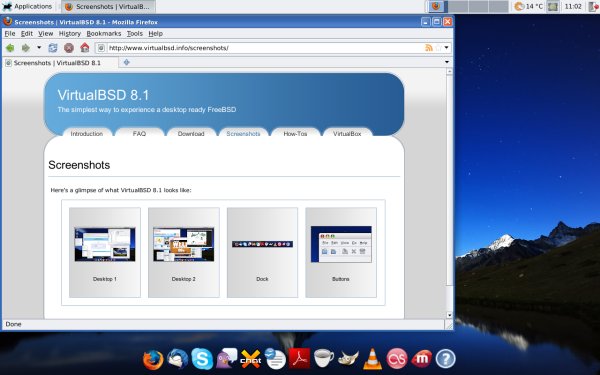Open the Help icon in the dock
The height and width of the screenshot is (375, 600).
pos(446,359)
